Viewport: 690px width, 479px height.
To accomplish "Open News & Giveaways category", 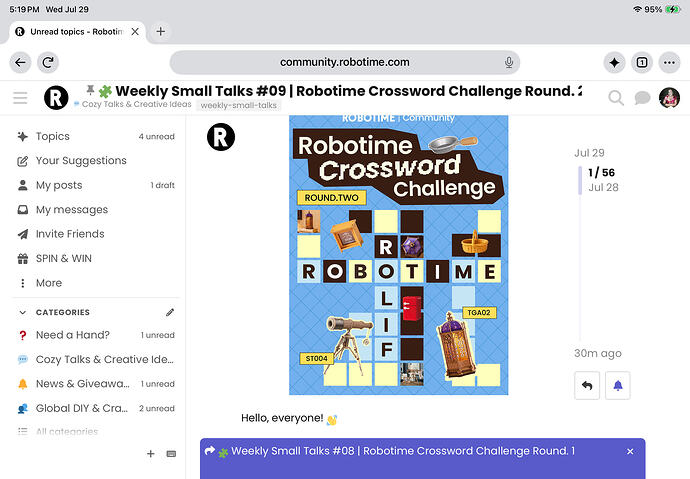I will [95, 384].
